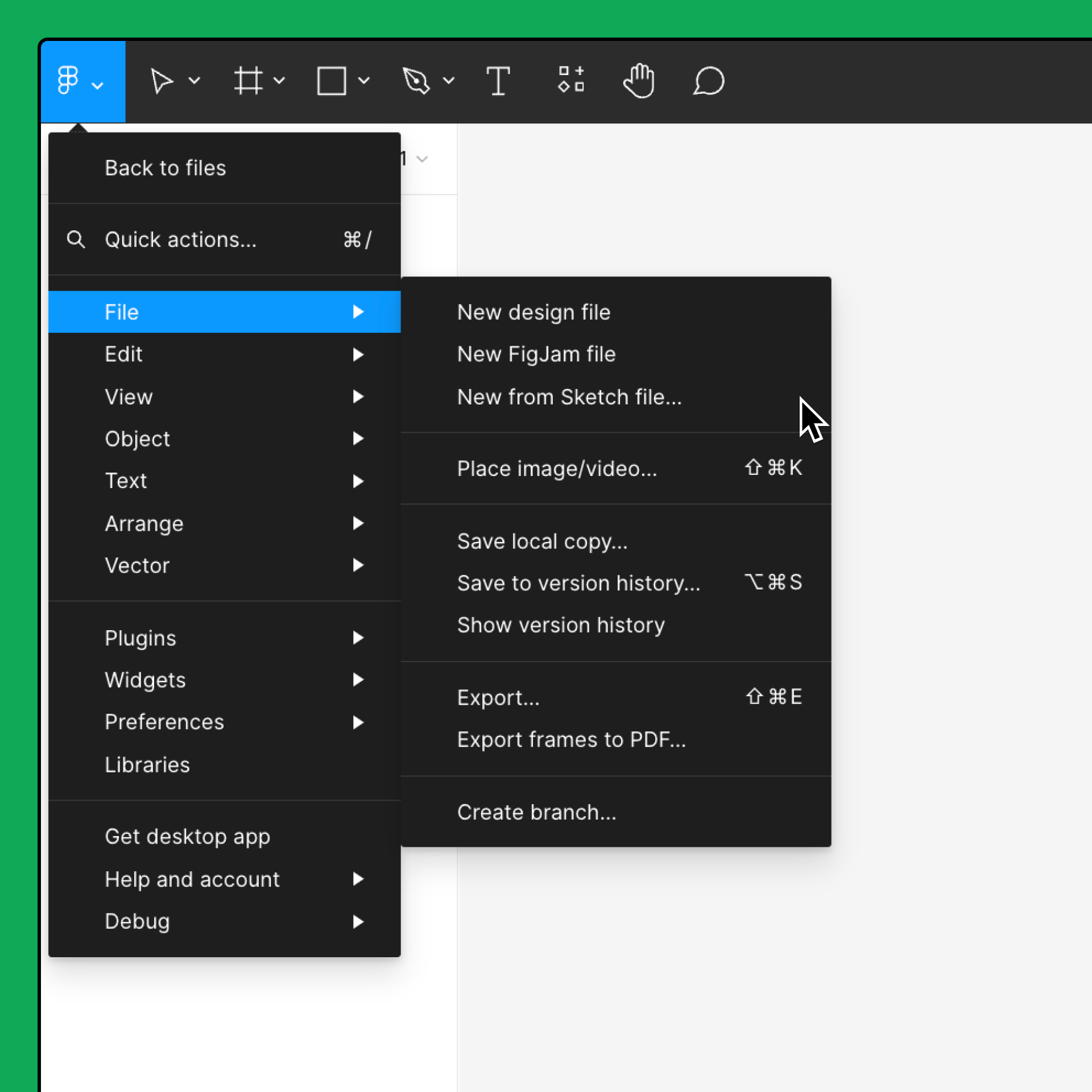The image size is (1092, 1092).
Task: Choose Place image/video...
Action: 616,469
